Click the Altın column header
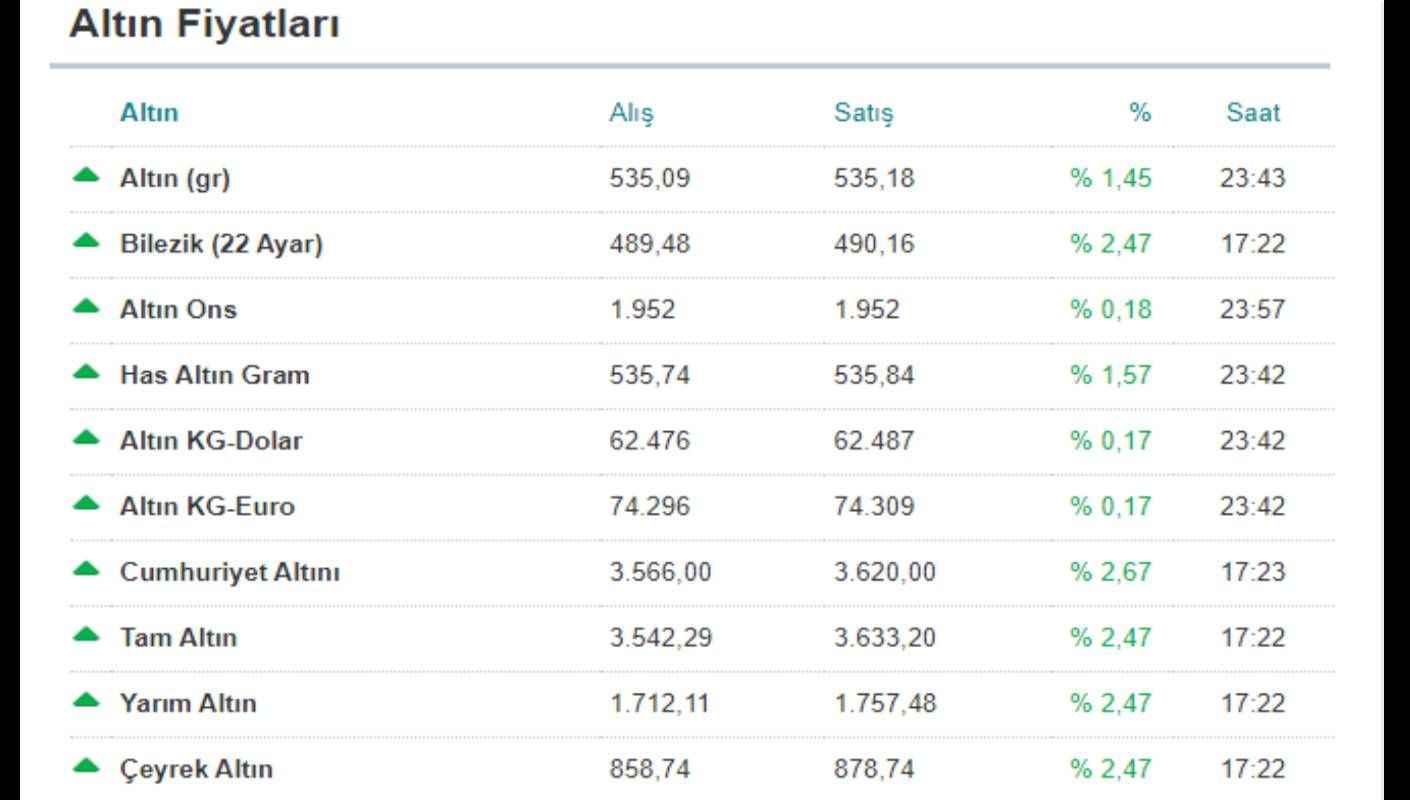The image size is (1410, 800). 149,113
